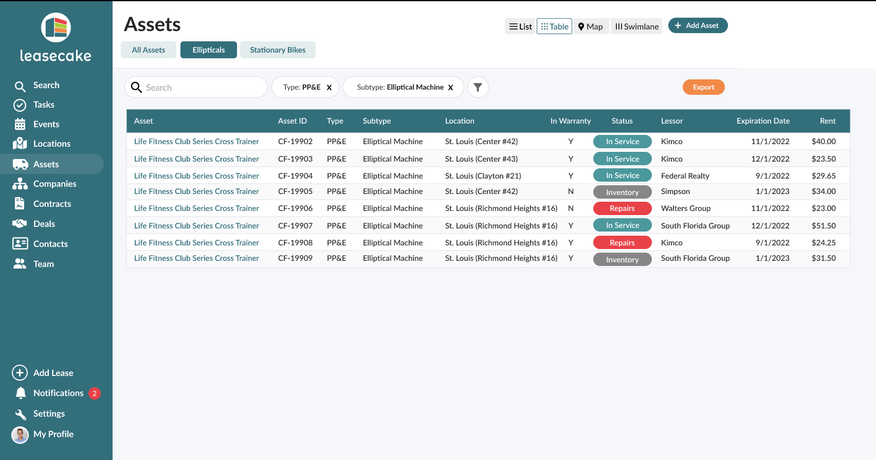The height and width of the screenshot is (460, 876).
Task: Switch to Swimlane view
Action: coord(636,27)
